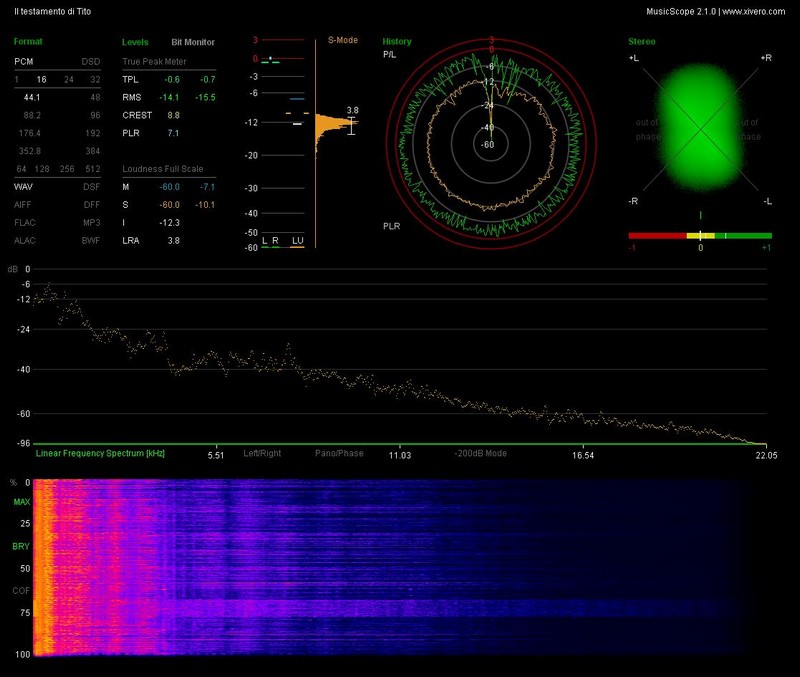Select MP3 file format
The width and height of the screenshot is (800, 677).
[x=92, y=222]
